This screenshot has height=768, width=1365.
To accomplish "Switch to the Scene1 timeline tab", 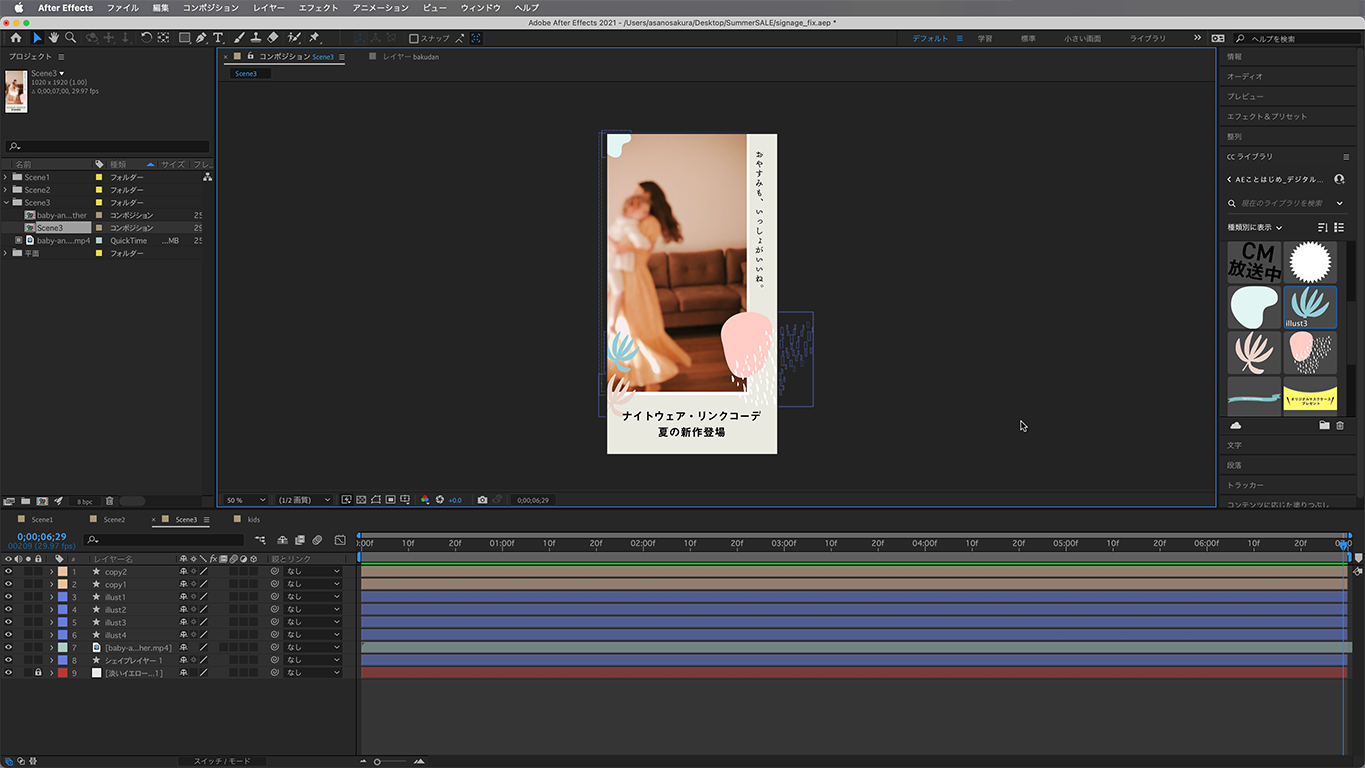I will pos(42,520).
